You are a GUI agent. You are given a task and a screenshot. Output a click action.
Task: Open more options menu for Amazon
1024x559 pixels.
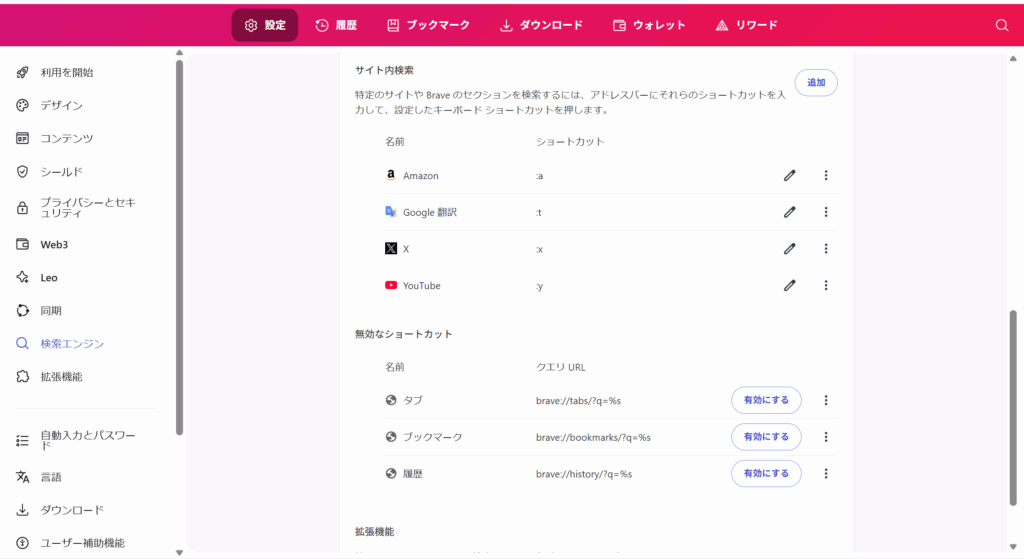click(825, 175)
